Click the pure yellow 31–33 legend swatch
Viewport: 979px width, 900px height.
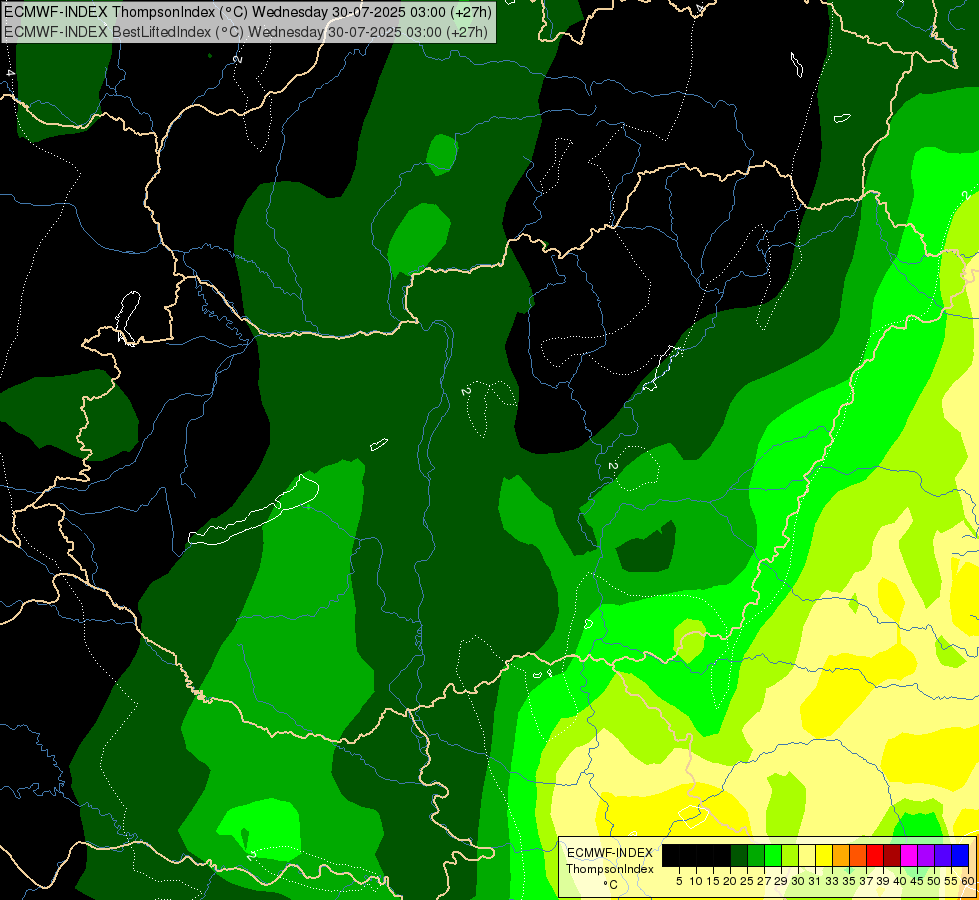823,855
